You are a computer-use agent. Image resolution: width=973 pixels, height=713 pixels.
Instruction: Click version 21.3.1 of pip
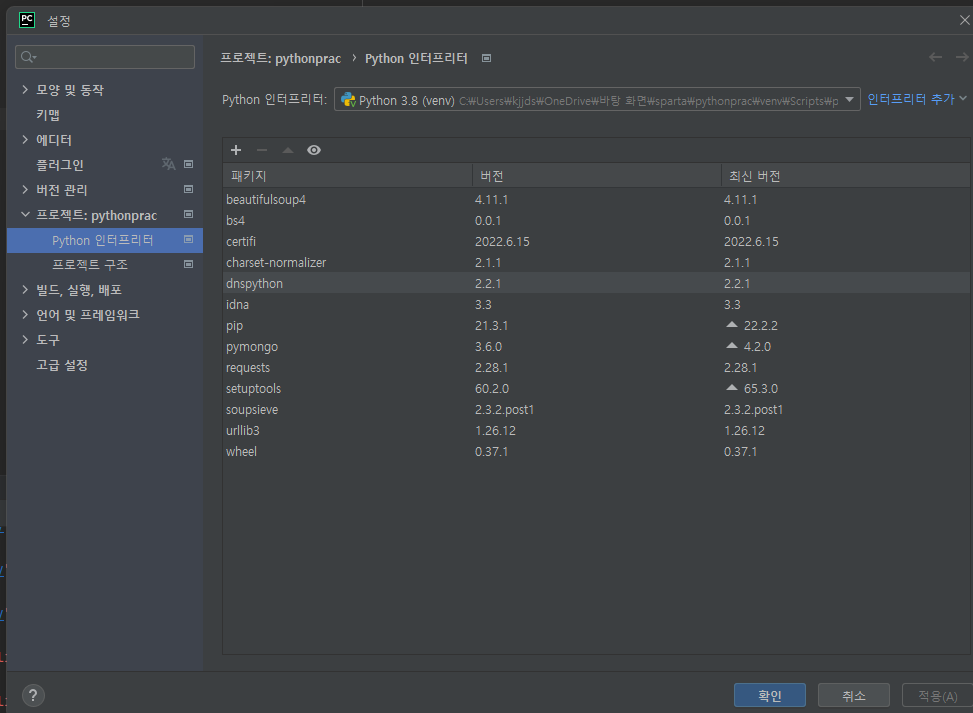tap(491, 326)
